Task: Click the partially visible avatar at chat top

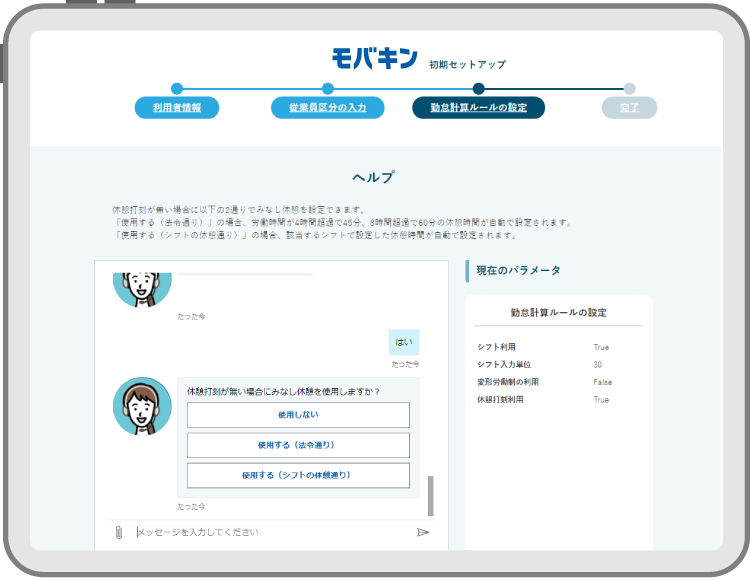Action: pos(142,289)
